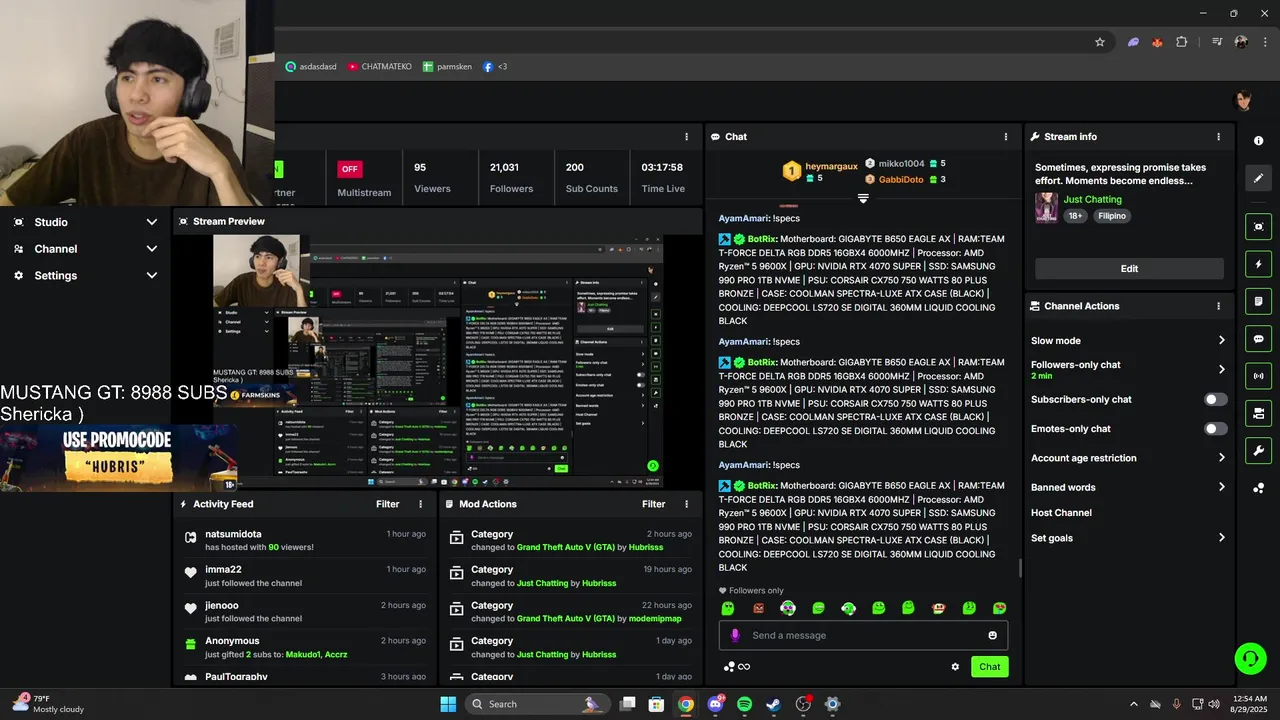
Task: Open browser extensions puzzle icon
Action: (1182, 42)
